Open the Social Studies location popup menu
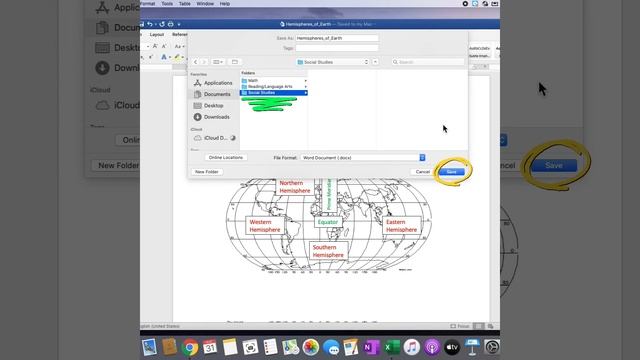640x360 pixels. 333,62
